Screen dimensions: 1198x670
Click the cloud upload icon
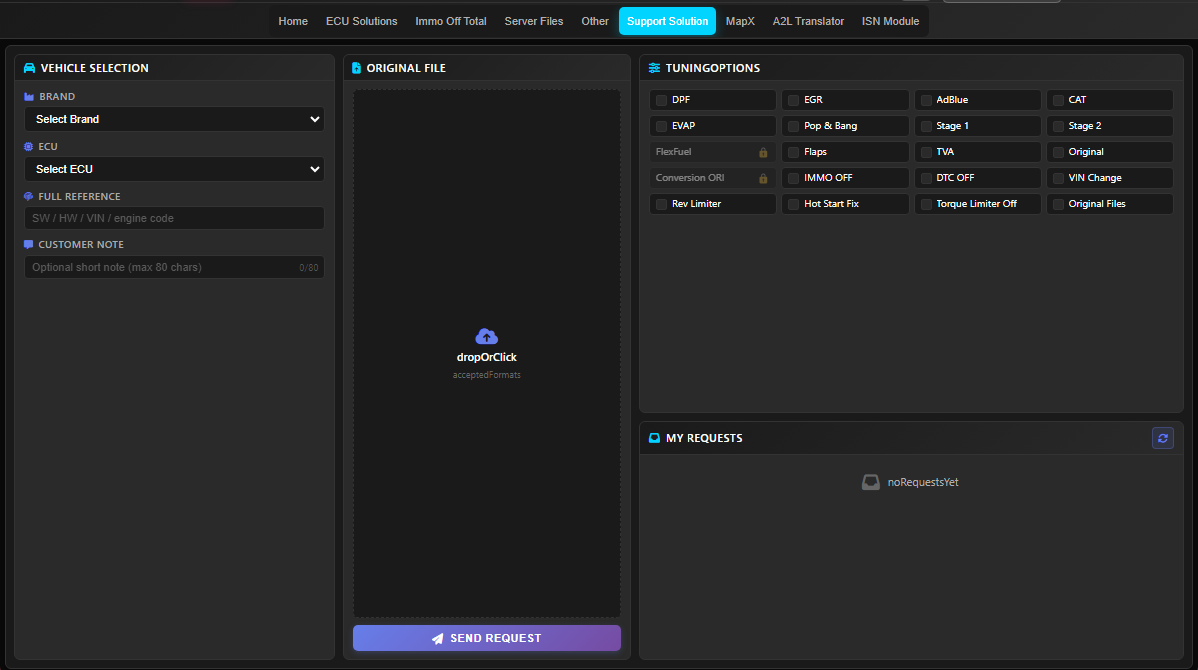point(487,336)
